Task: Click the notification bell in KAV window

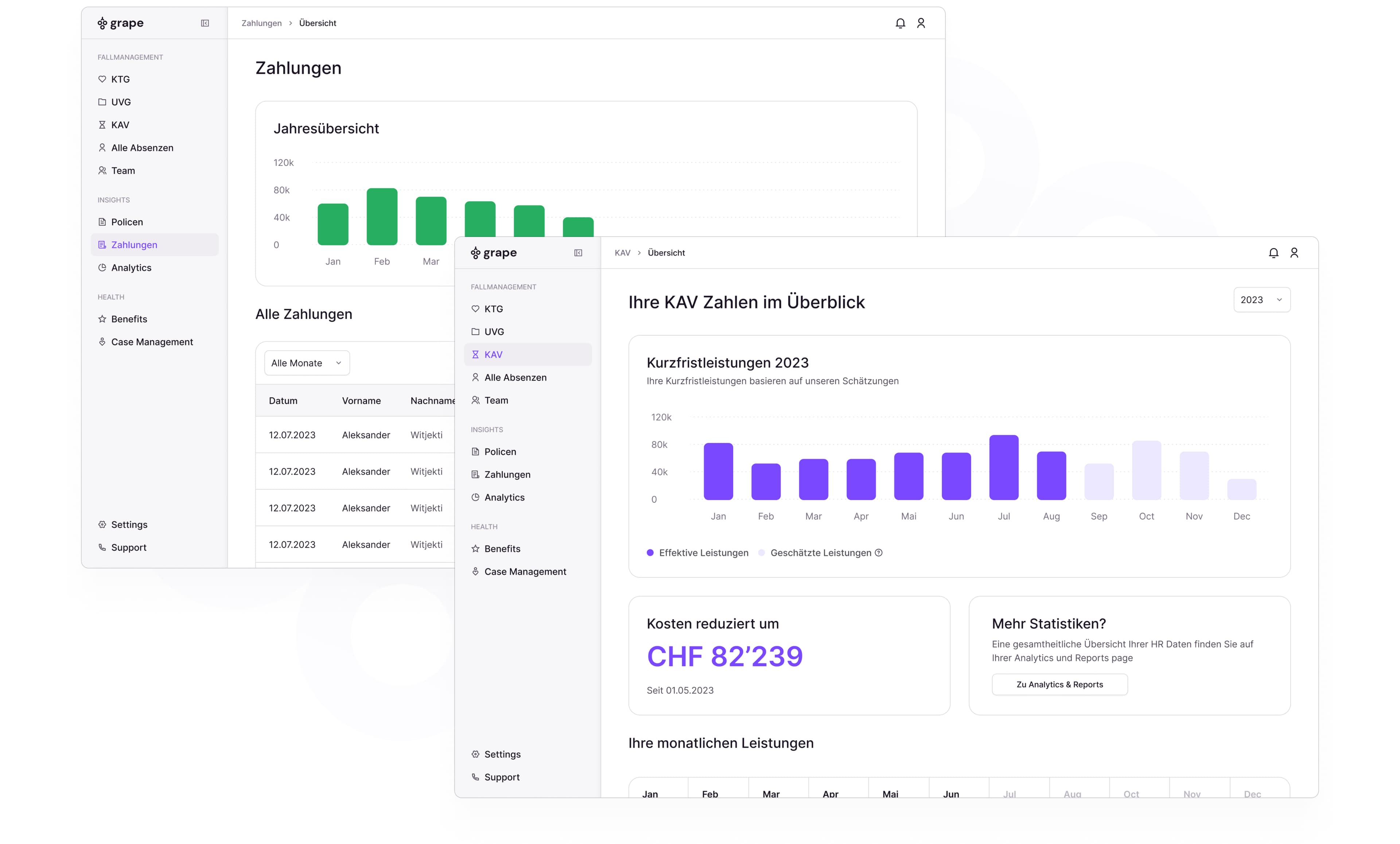Action: pyautogui.click(x=1273, y=253)
